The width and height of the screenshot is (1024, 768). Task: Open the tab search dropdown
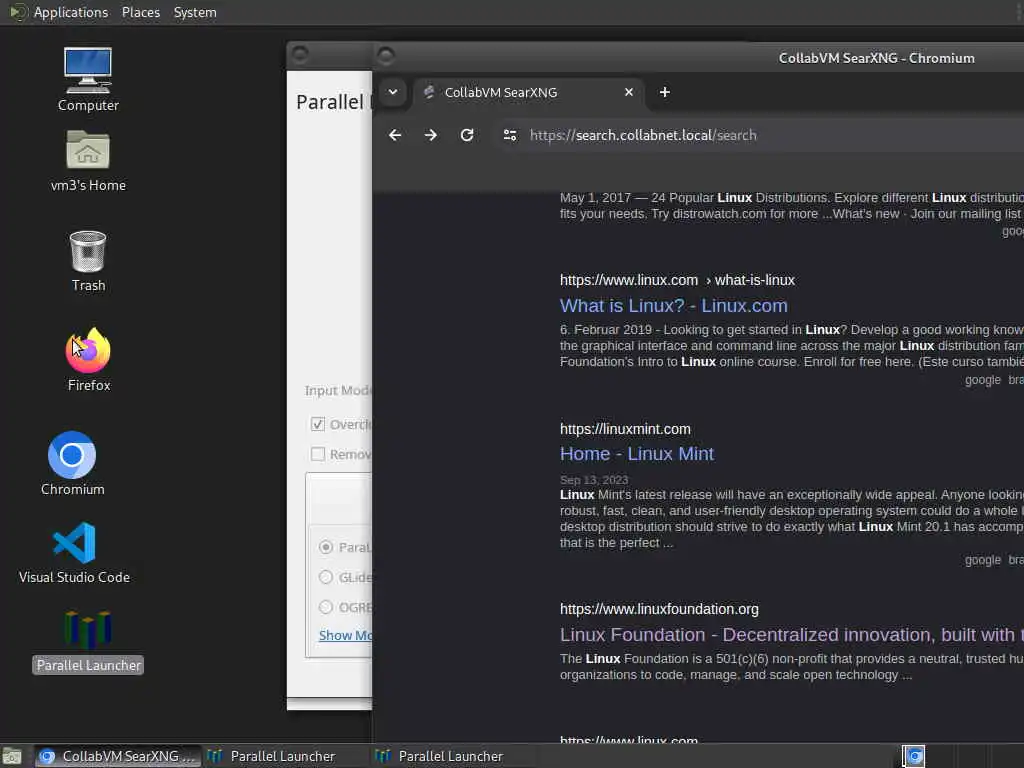click(392, 92)
